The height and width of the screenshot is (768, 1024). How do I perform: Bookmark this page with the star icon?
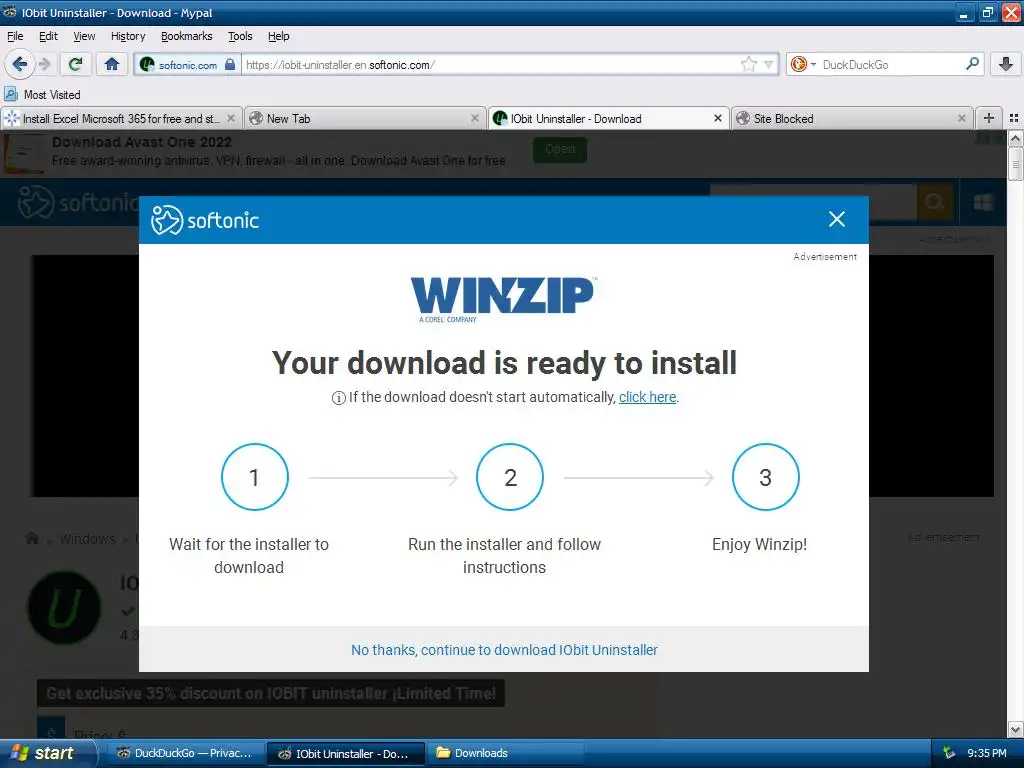pos(748,64)
